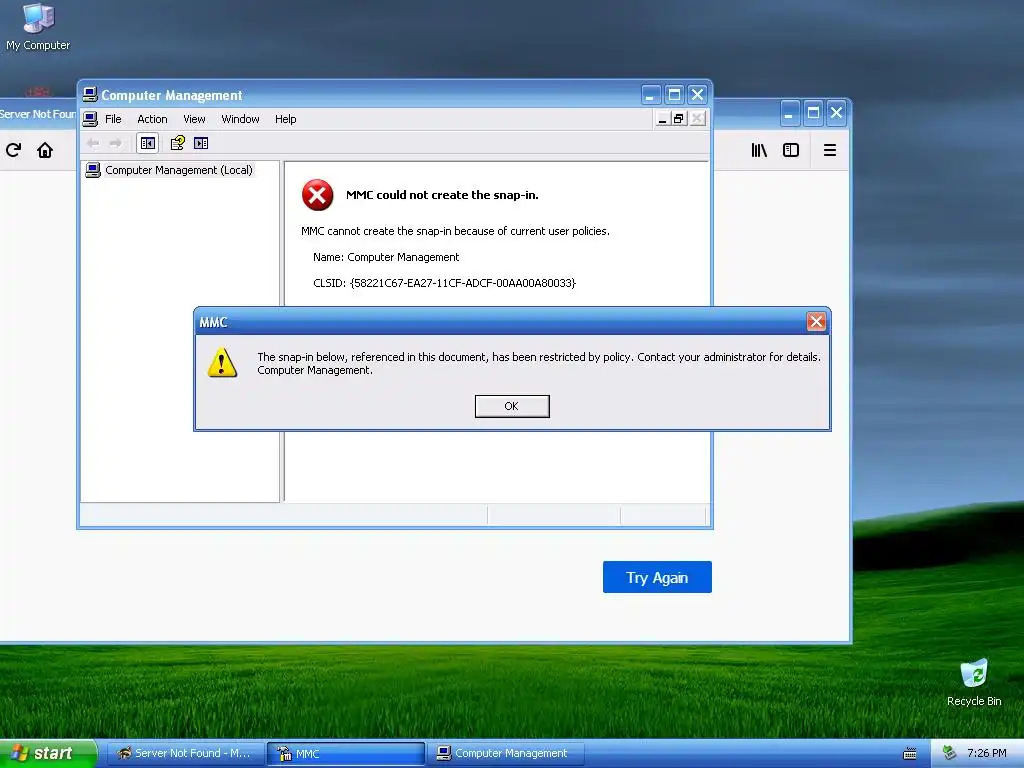Image resolution: width=1024 pixels, height=768 pixels.
Task: Click the Start button
Action: (x=47, y=754)
